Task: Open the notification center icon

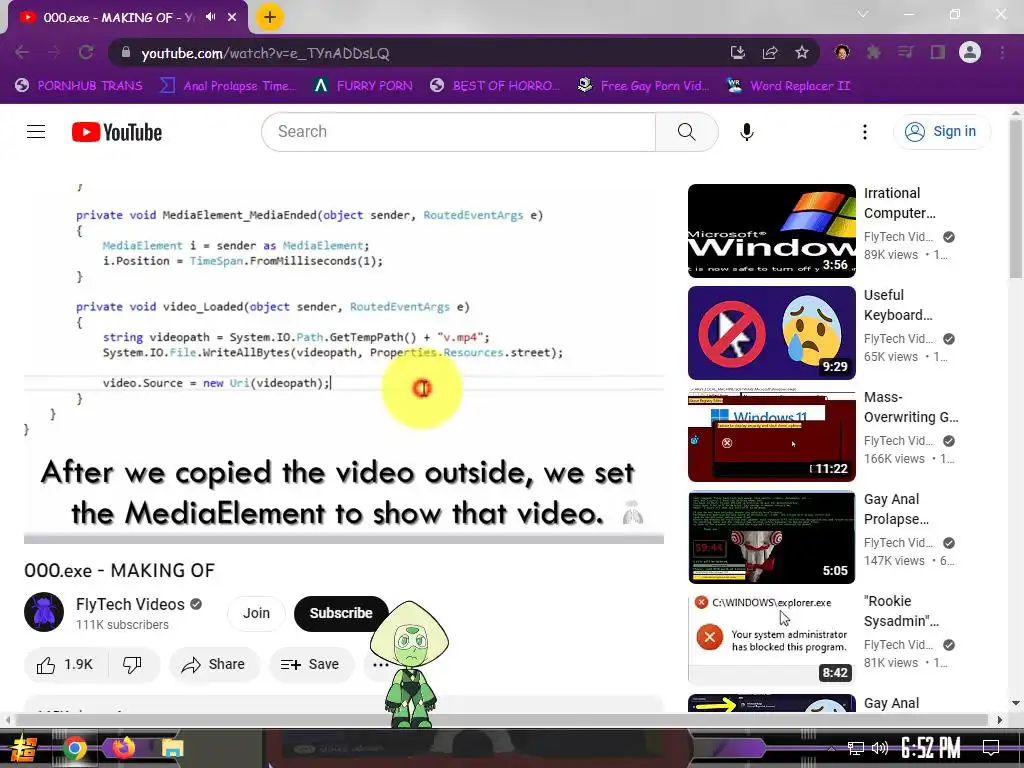Action: tap(991, 748)
